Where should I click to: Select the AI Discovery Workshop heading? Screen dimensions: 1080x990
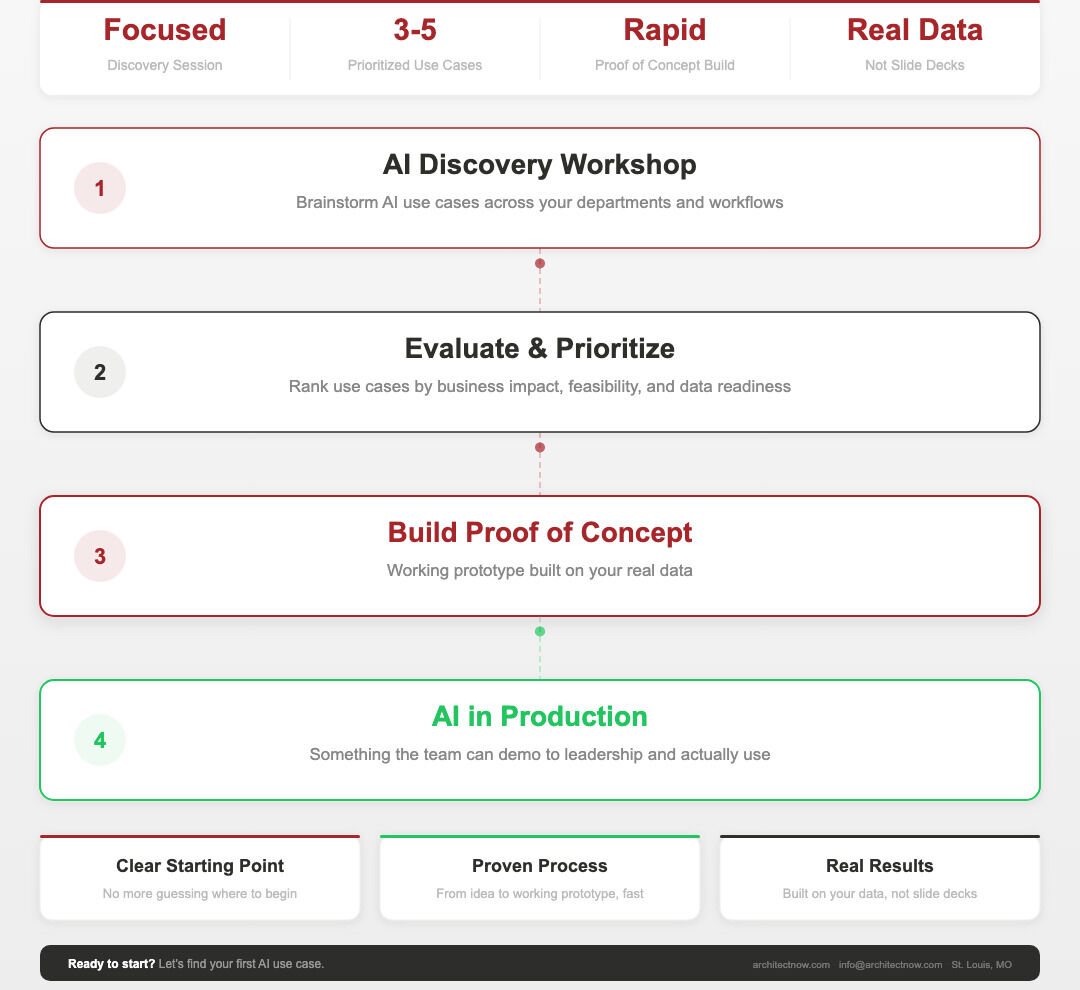(x=540, y=165)
